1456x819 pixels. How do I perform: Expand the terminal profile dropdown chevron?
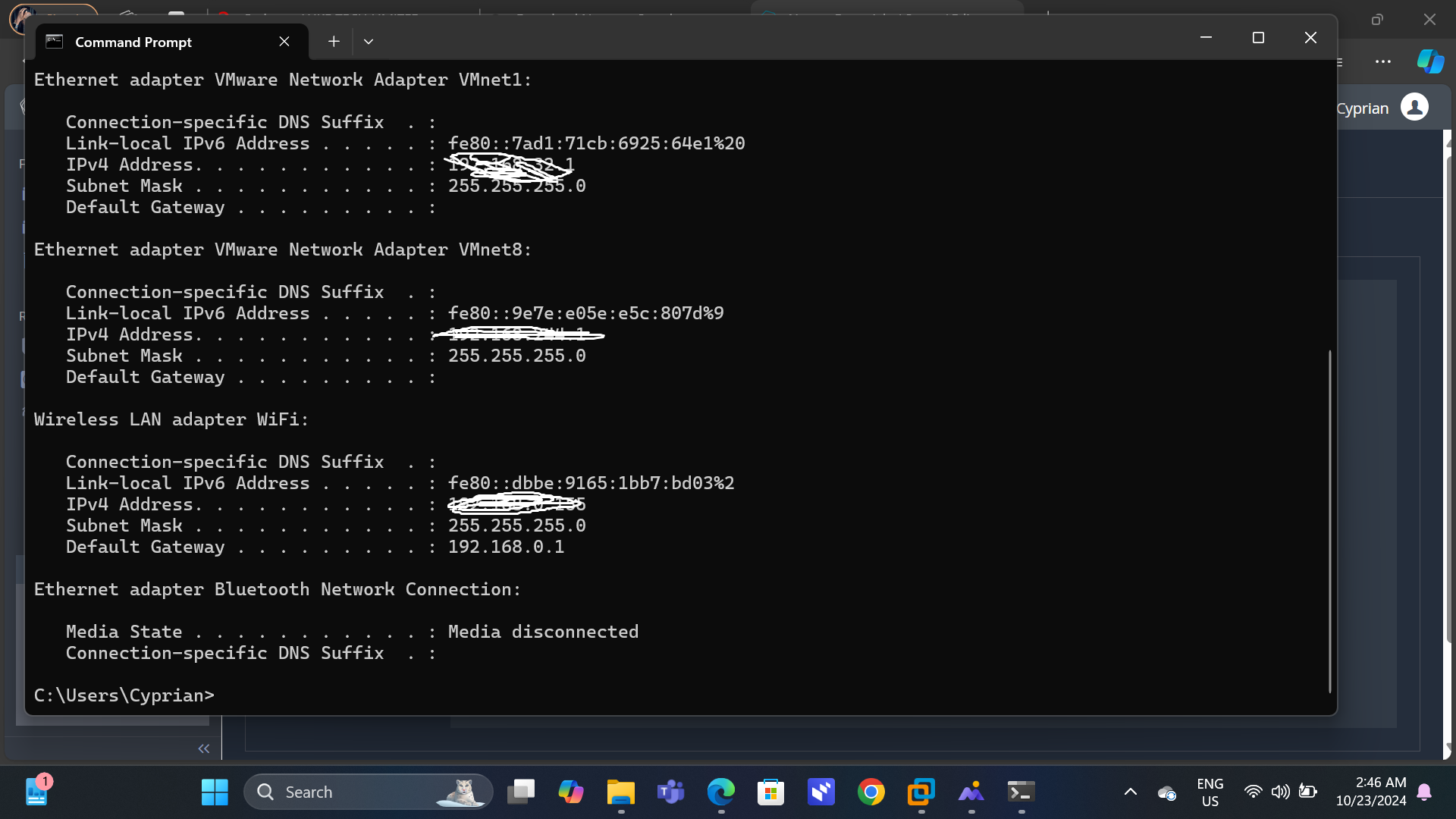369,42
